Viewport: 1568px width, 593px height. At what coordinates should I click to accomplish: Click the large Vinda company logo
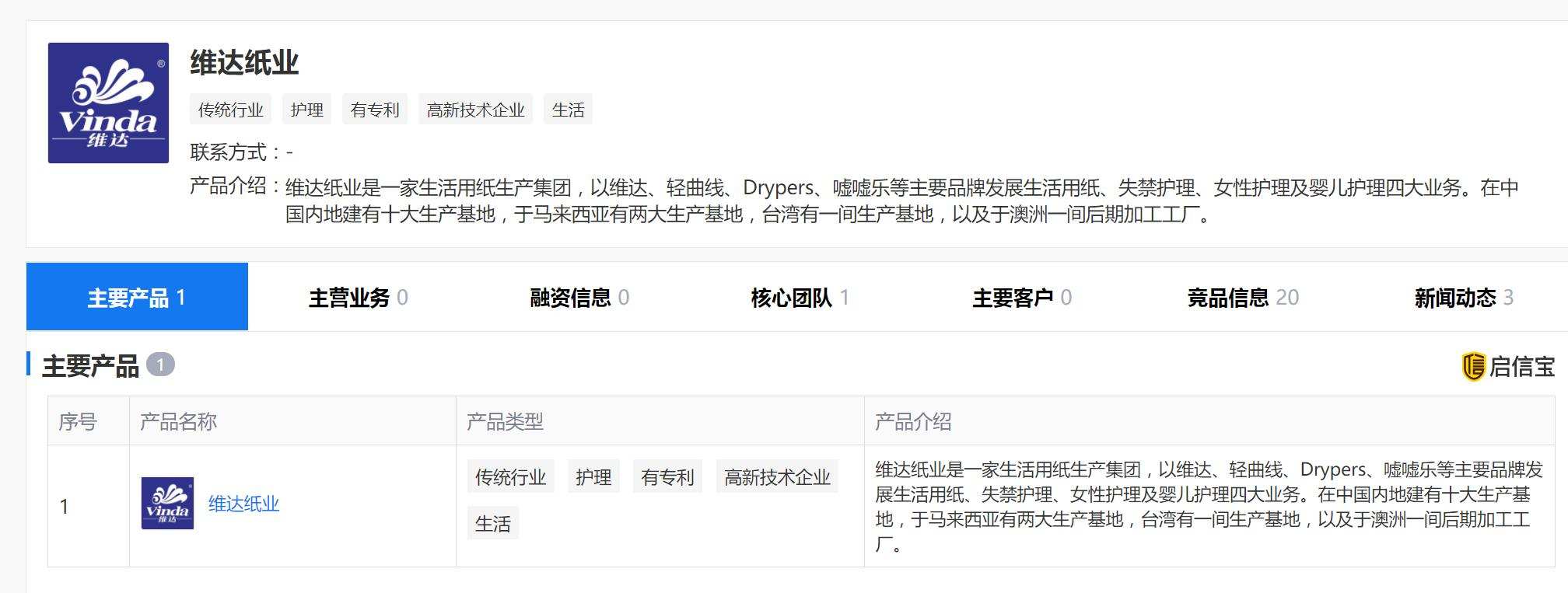pos(108,103)
